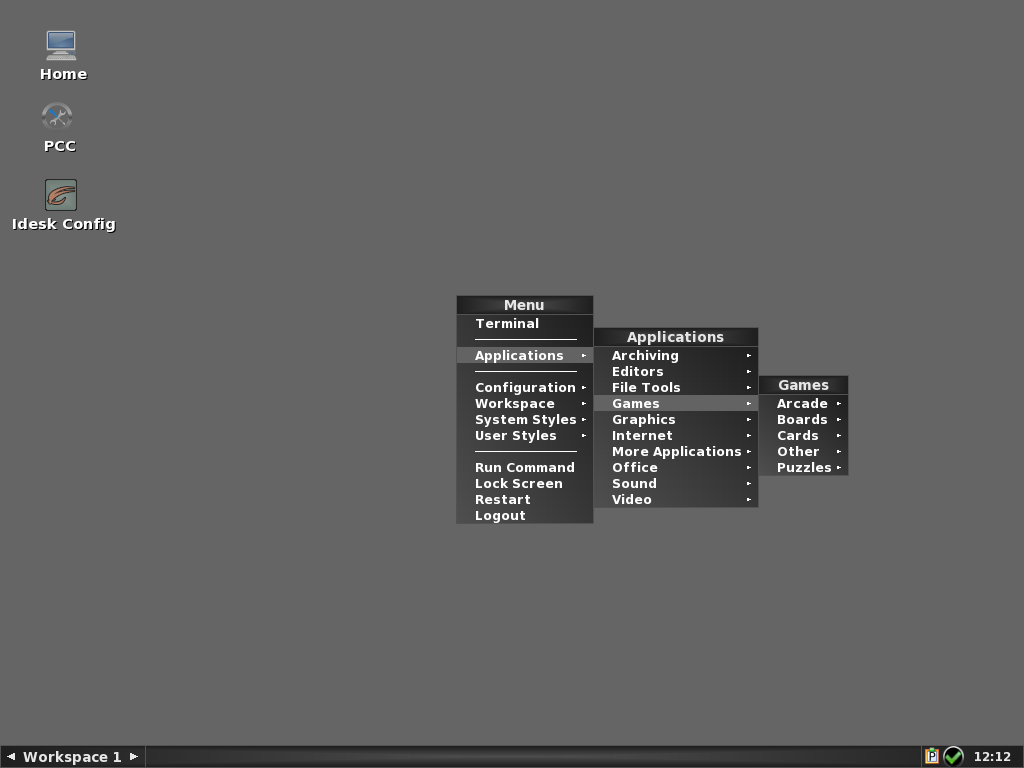Image resolution: width=1024 pixels, height=768 pixels.
Task: Expand the Graphics applications submenu
Action: 676,419
